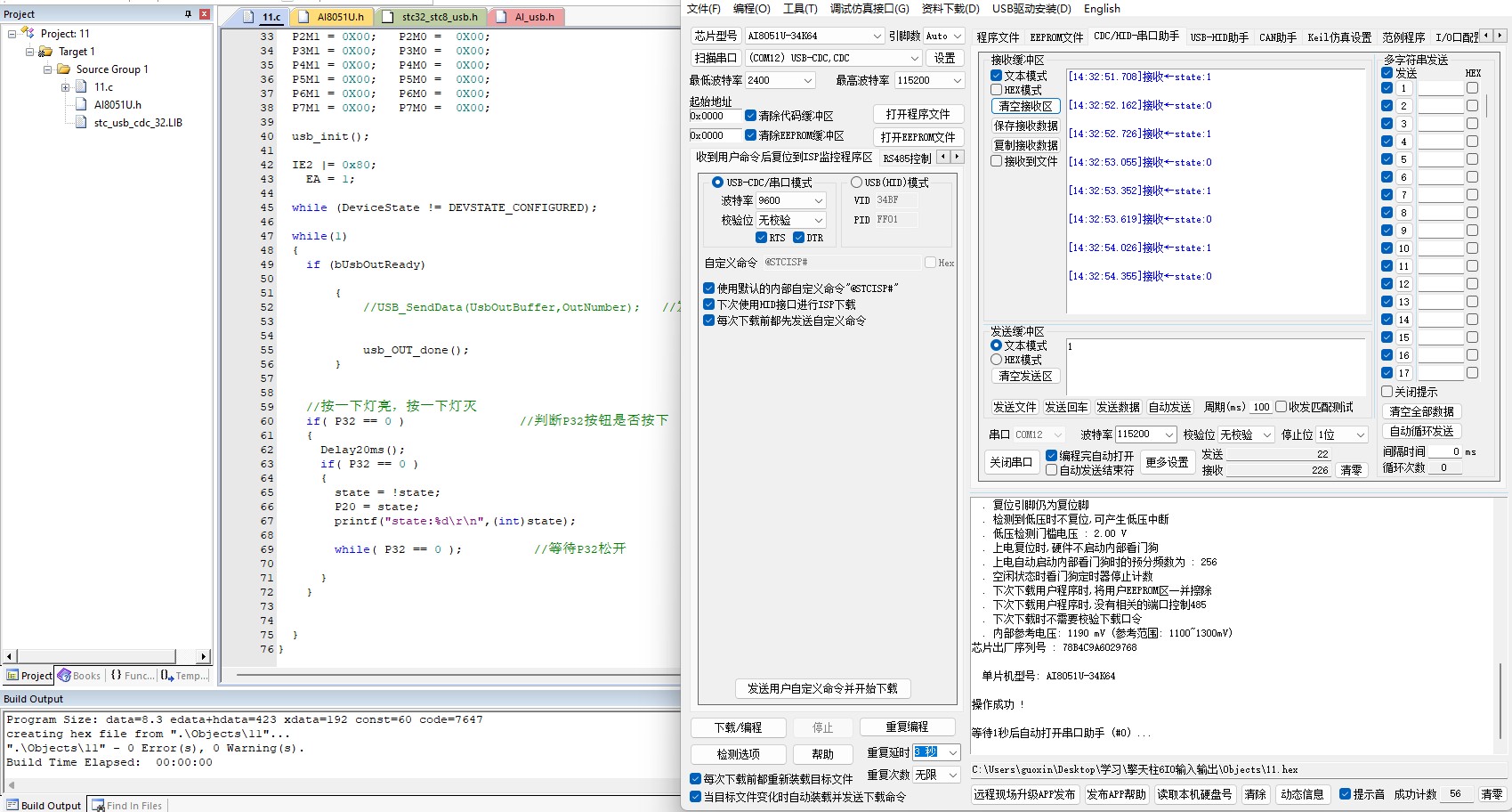Open USB驱动安装(D) menu
This screenshot has height=812, width=1512.
tap(1031, 8)
